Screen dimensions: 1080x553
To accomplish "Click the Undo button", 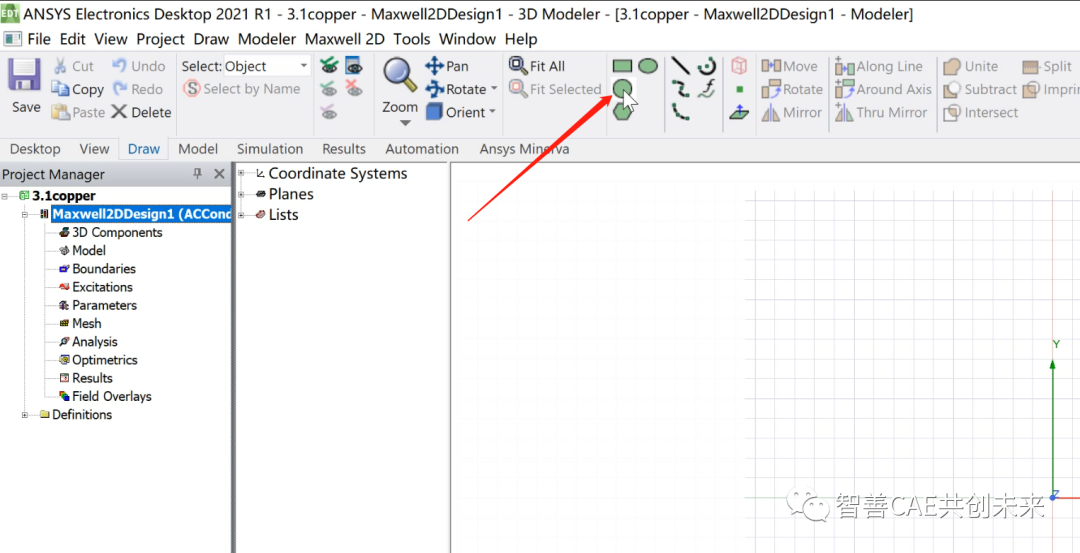I will point(138,66).
